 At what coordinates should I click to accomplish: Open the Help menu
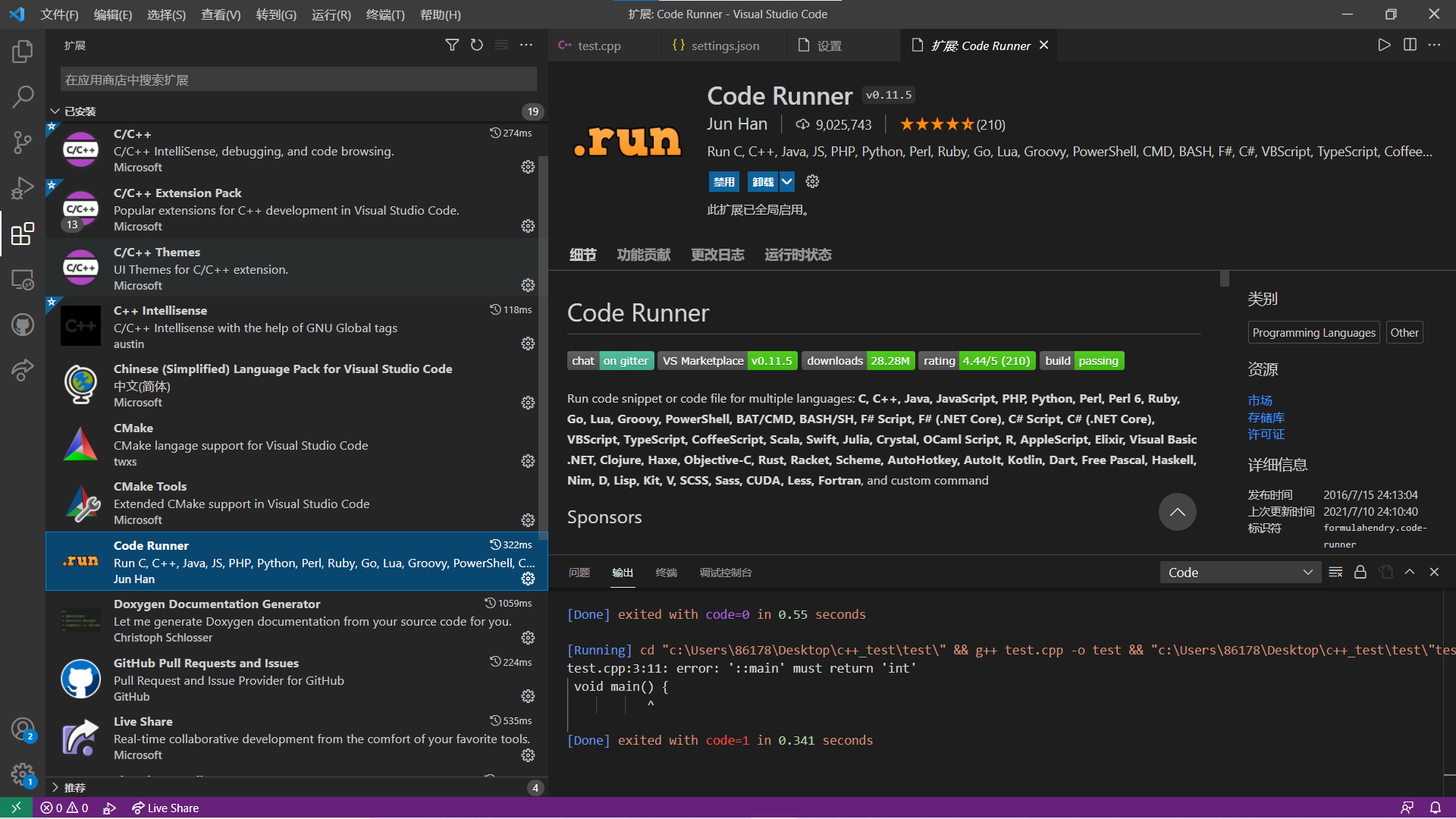[x=440, y=14]
